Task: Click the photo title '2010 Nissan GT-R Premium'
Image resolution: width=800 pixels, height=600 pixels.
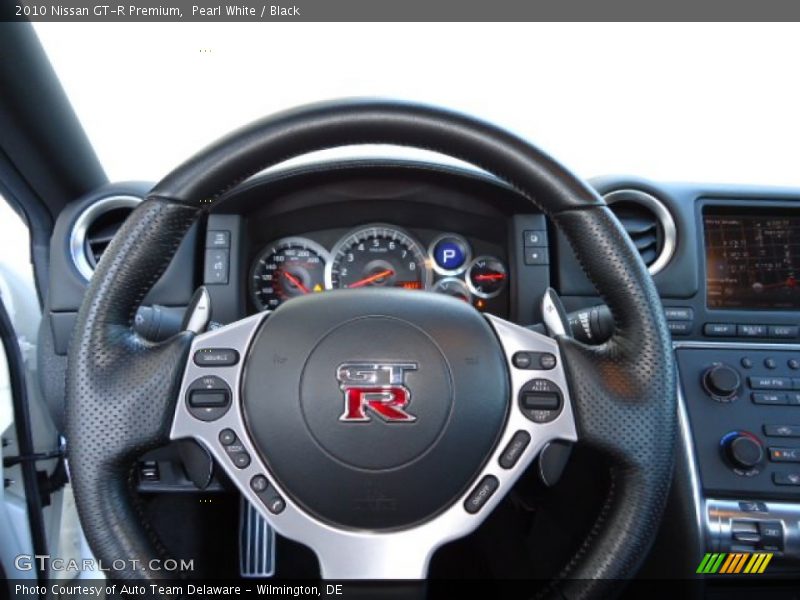Action: pyautogui.click(x=98, y=11)
